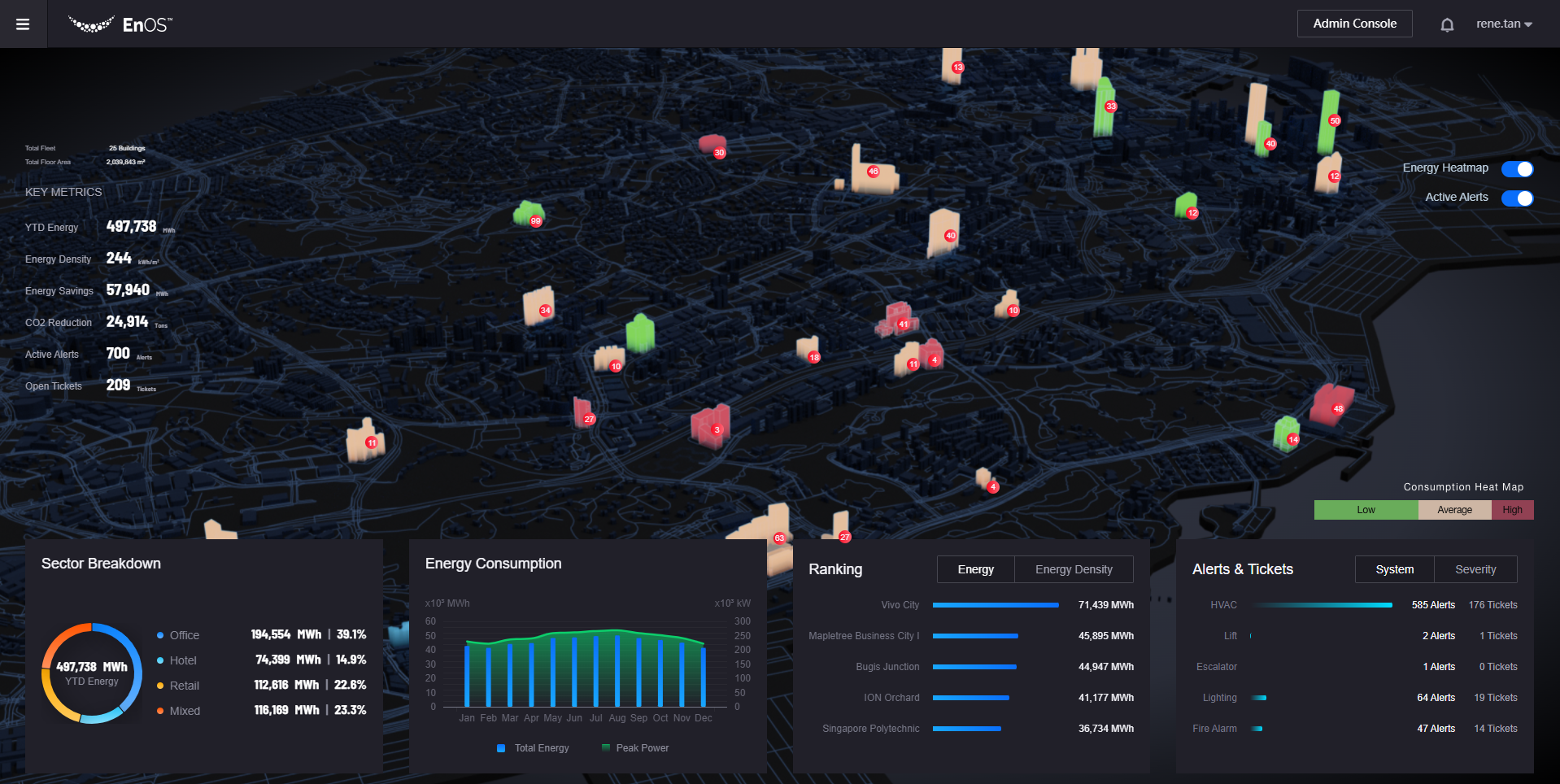The width and height of the screenshot is (1560, 784).
Task: Toggle the Active Alerts switch
Action: (x=1517, y=198)
